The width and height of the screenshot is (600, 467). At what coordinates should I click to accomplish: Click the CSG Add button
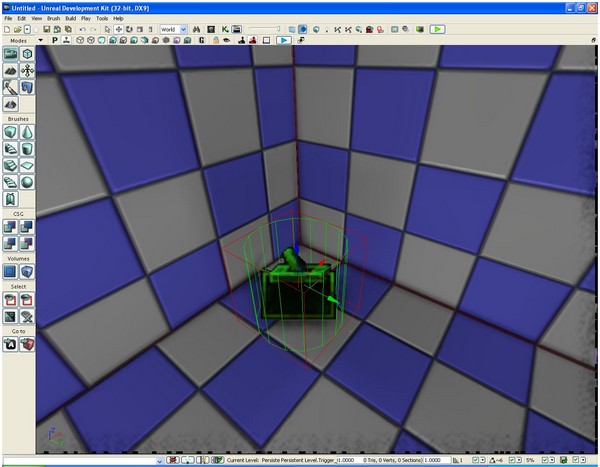[x=10, y=227]
